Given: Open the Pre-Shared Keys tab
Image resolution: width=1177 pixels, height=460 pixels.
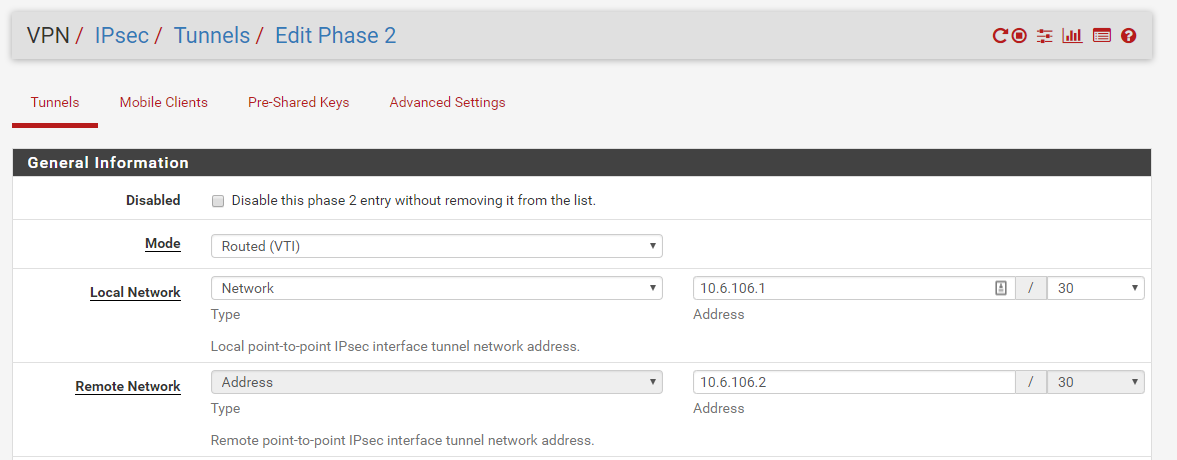Looking at the screenshot, I should pyautogui.click(x=299, y=102).
